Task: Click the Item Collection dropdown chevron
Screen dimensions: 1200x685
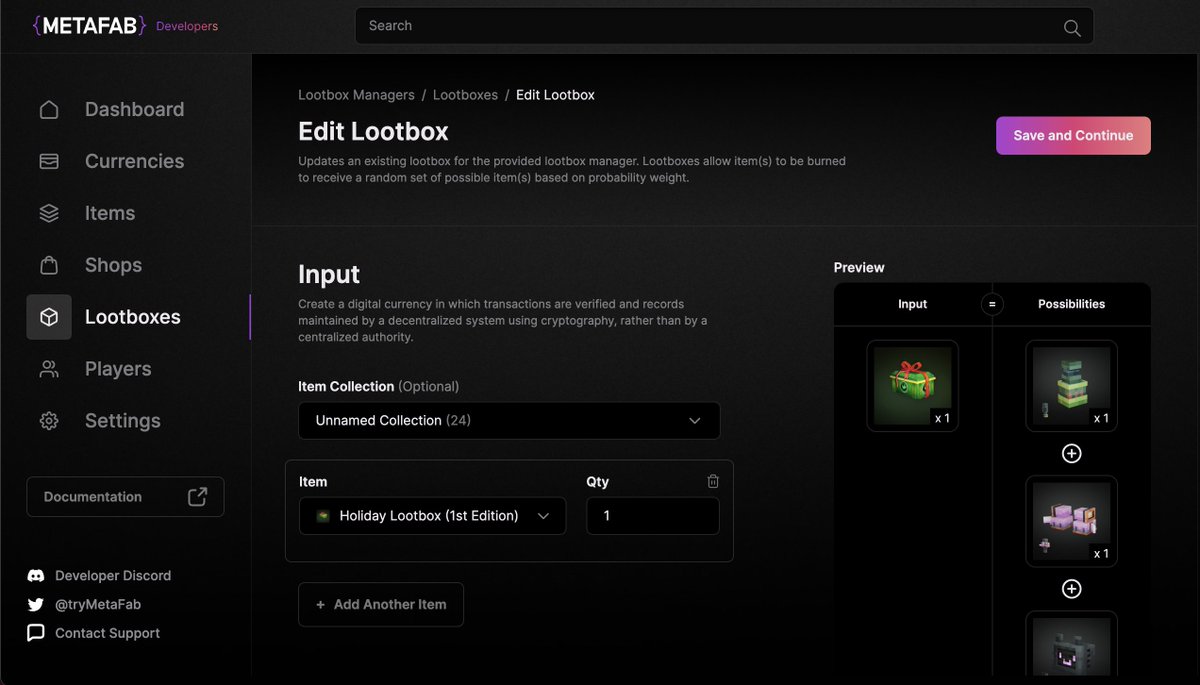Action: click(695, 421)
